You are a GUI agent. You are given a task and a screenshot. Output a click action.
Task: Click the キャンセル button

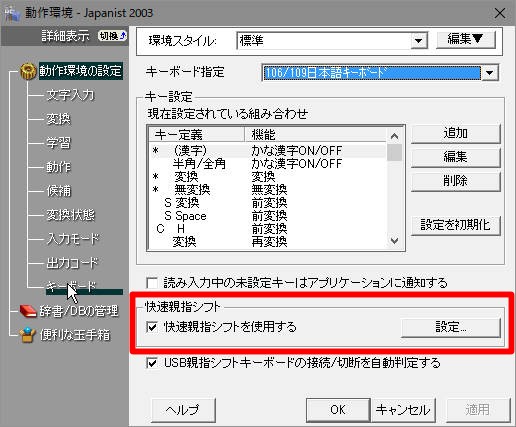pyautogui.click(x=403, y=410)
